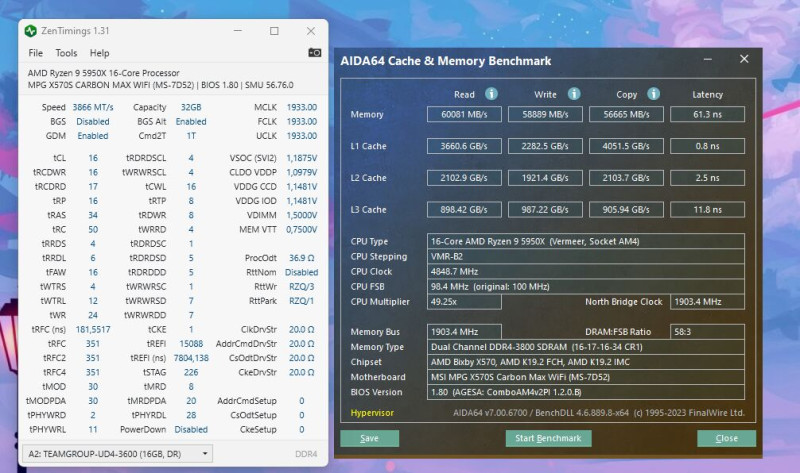Close the ZenTimings window
Viewport: 800px width, 473px height.
[x=311, y=31]
